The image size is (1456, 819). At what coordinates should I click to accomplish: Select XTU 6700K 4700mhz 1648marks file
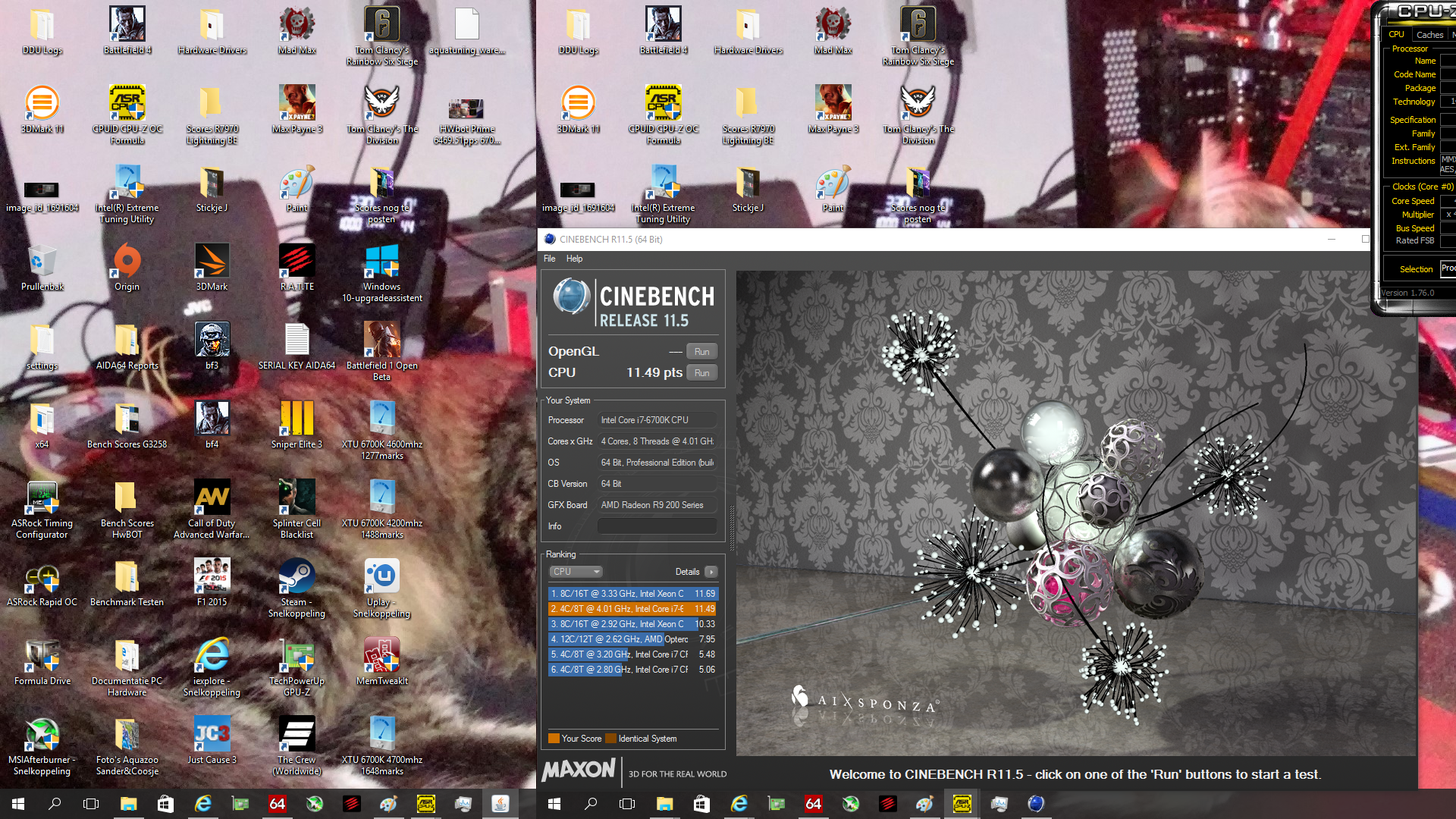[381, 746]
